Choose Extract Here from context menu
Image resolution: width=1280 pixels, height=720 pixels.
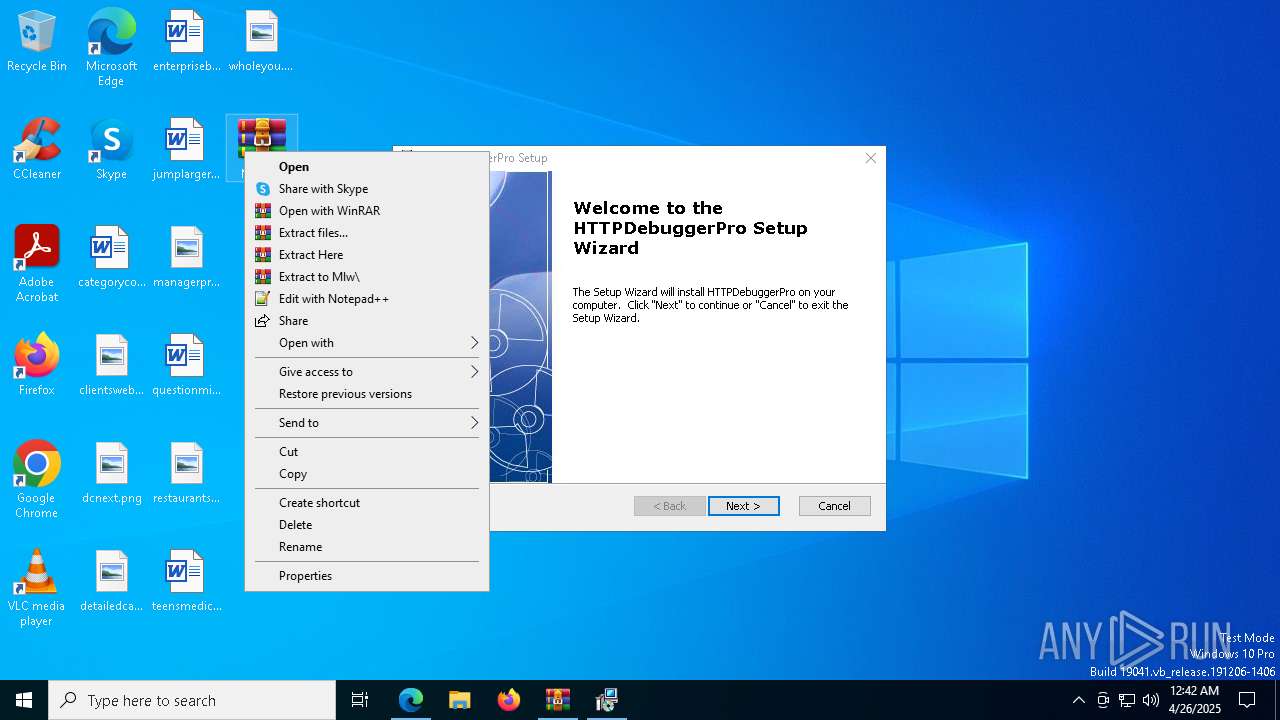pyautogui.click(x=367, y=255)
